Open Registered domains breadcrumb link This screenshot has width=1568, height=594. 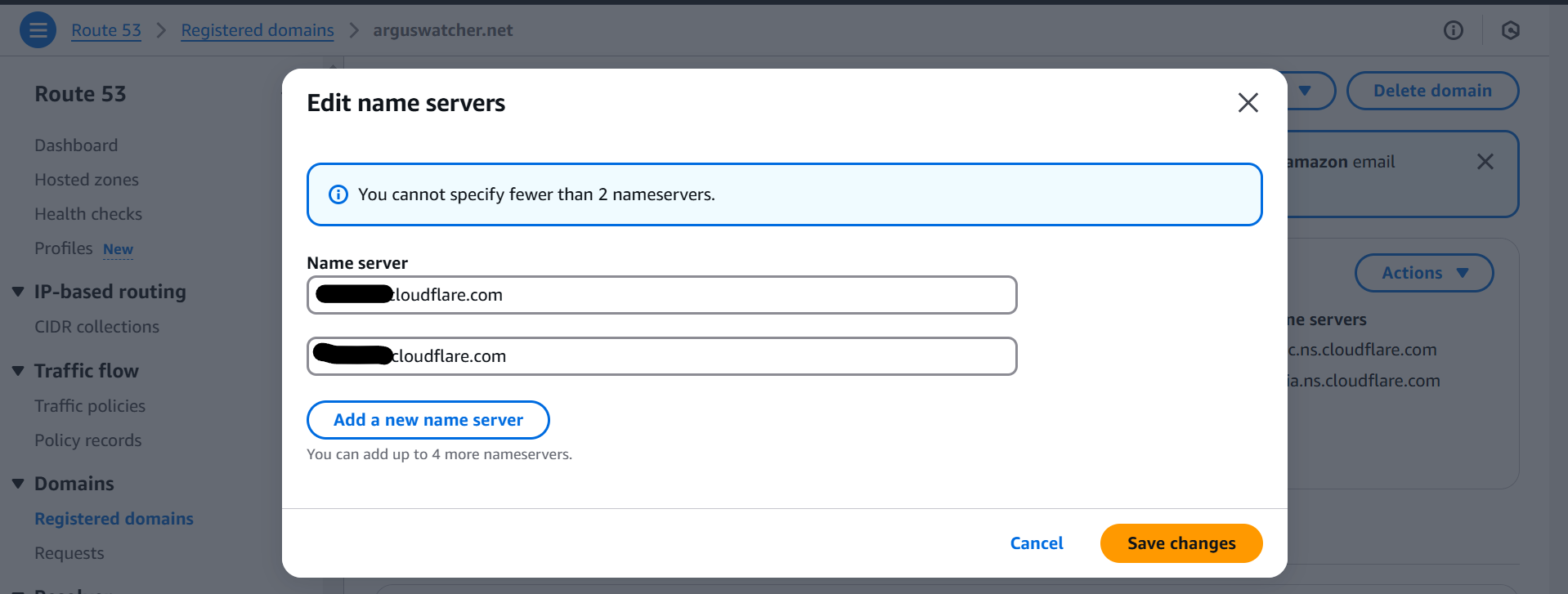[258, 30]
